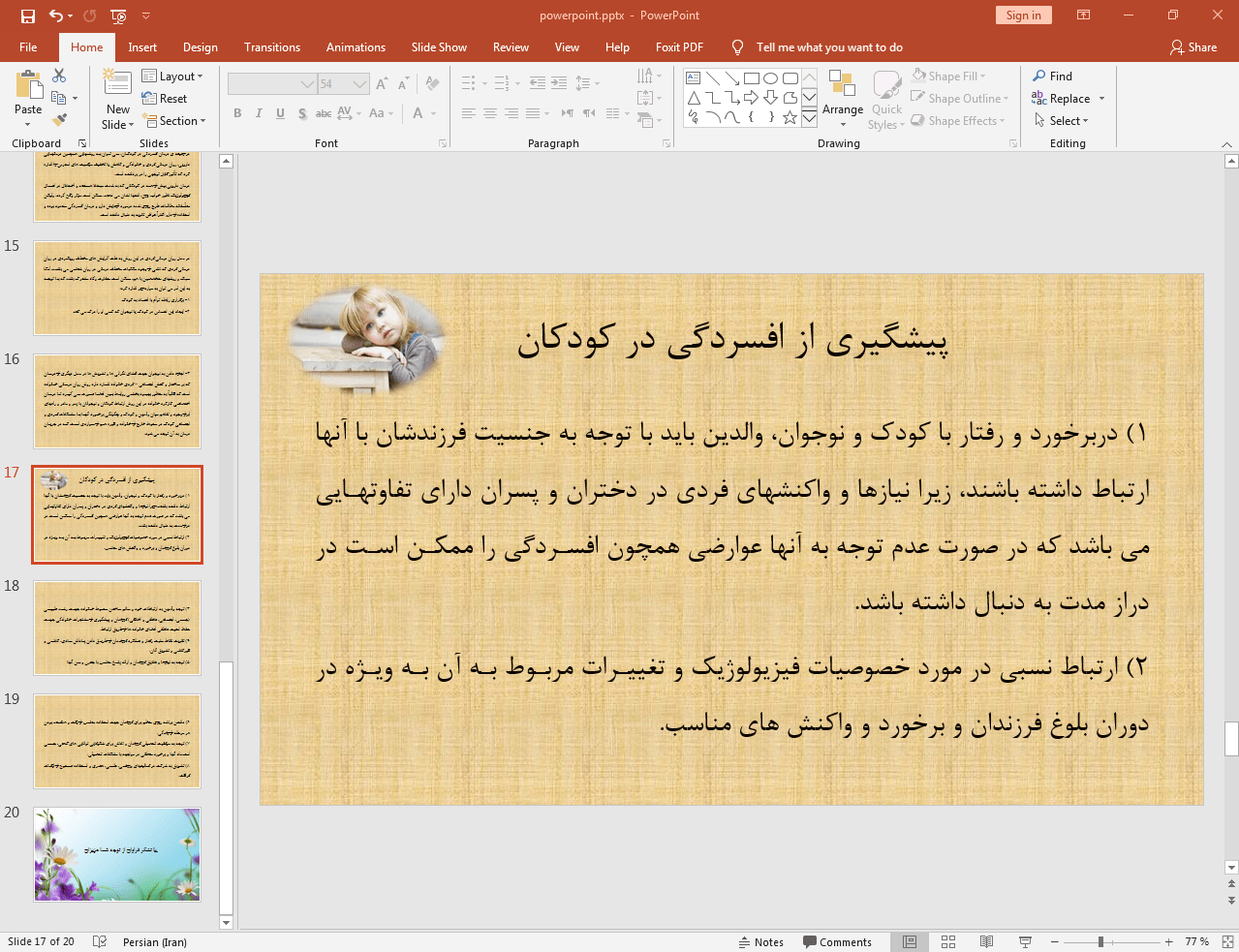Image resolution: width=1239 pixels, height=952 pixels.
Task: Switch to the Transitions tab
Action: 272,47
